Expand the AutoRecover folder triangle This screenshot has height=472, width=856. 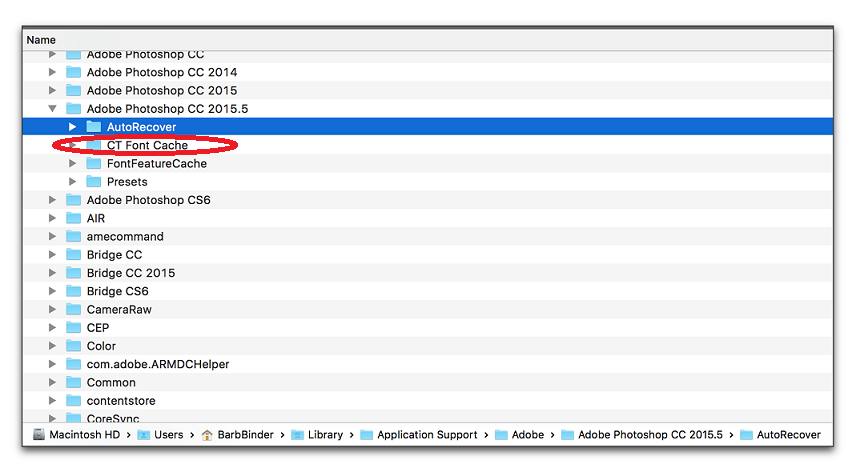click(73, 127)
